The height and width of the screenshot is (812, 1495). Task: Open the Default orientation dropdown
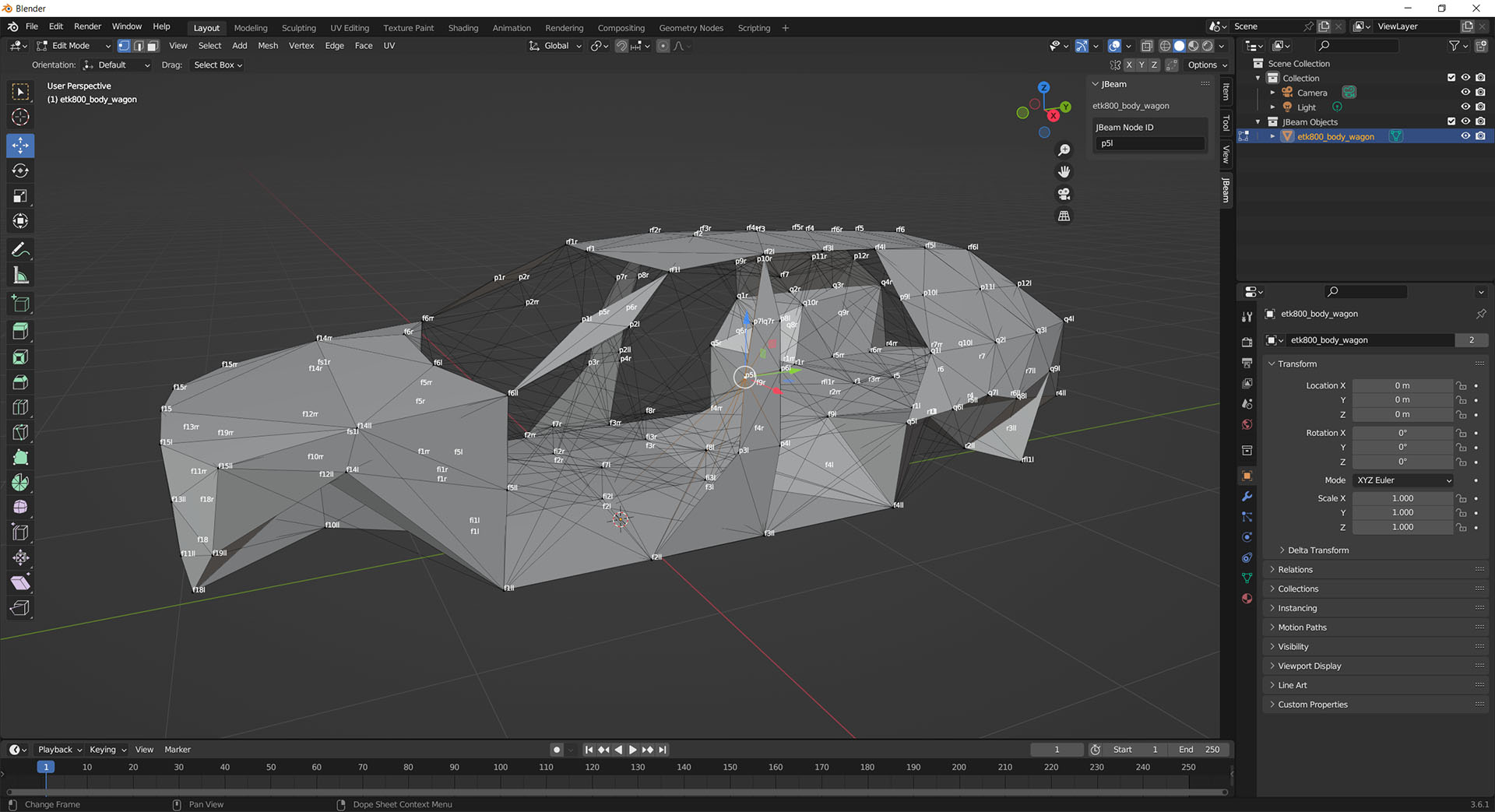tap(117, 65)
